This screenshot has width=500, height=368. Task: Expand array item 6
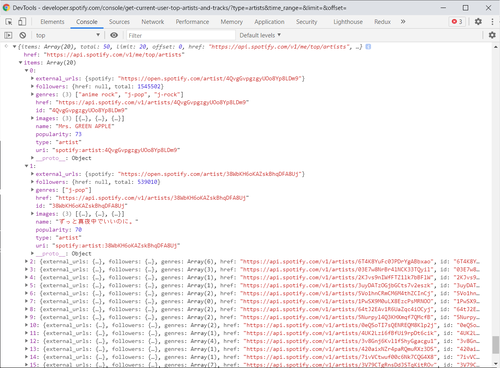coord(26,294)
